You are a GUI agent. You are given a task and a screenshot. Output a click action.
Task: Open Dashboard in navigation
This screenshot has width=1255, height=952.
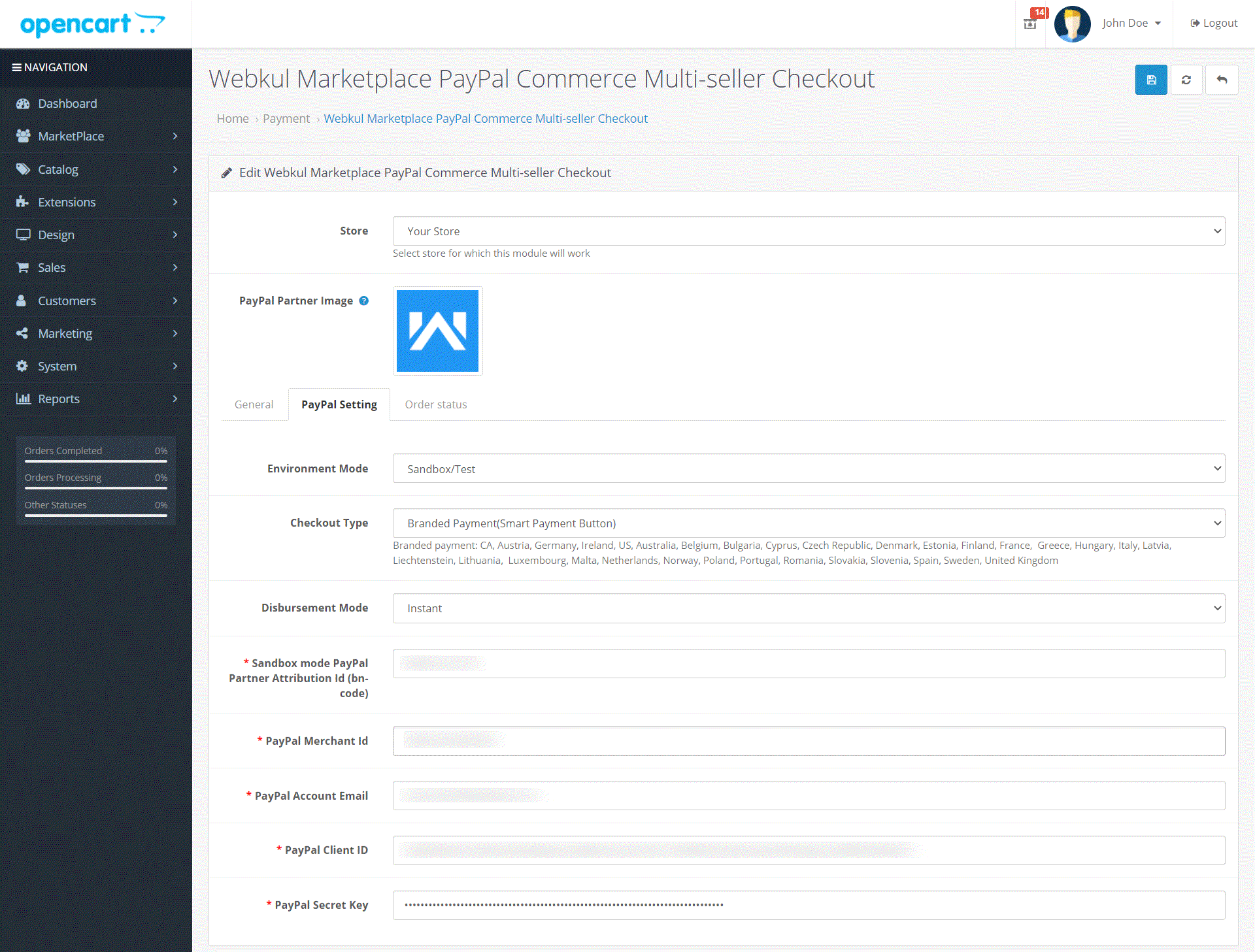(x=96, y=103)
